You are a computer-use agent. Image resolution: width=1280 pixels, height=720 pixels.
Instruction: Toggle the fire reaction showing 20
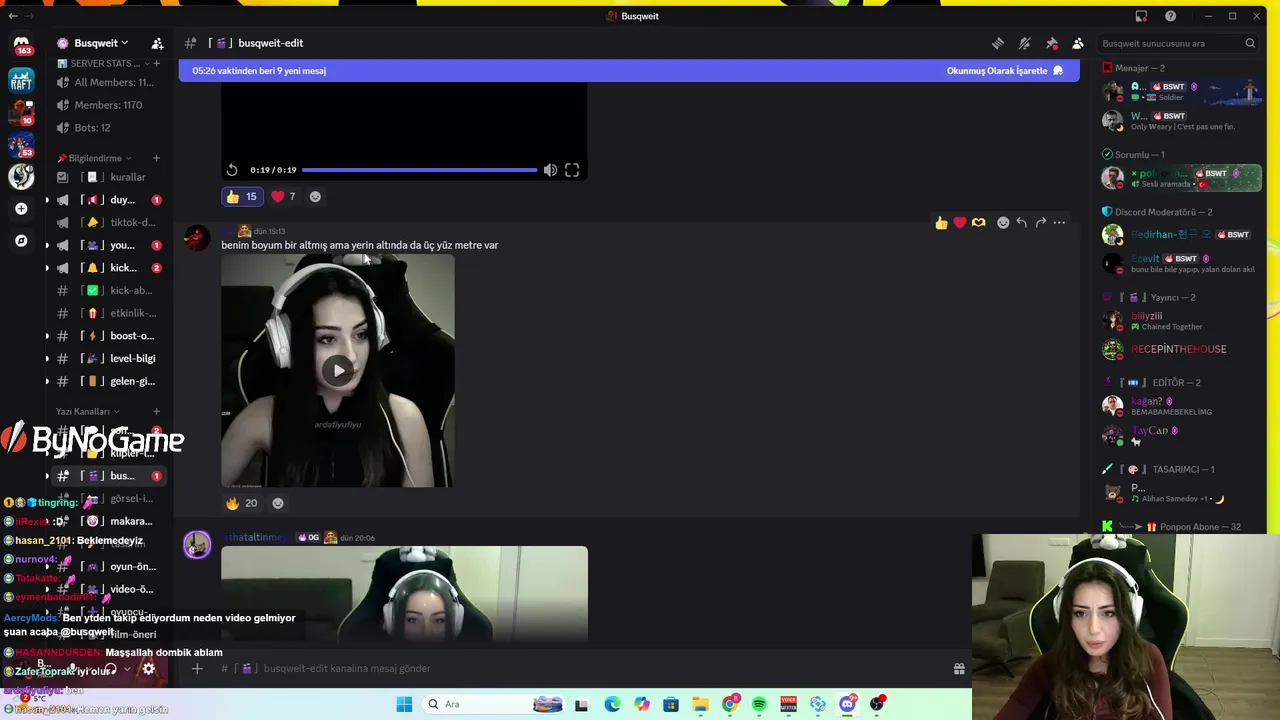[x=242, y=503]
